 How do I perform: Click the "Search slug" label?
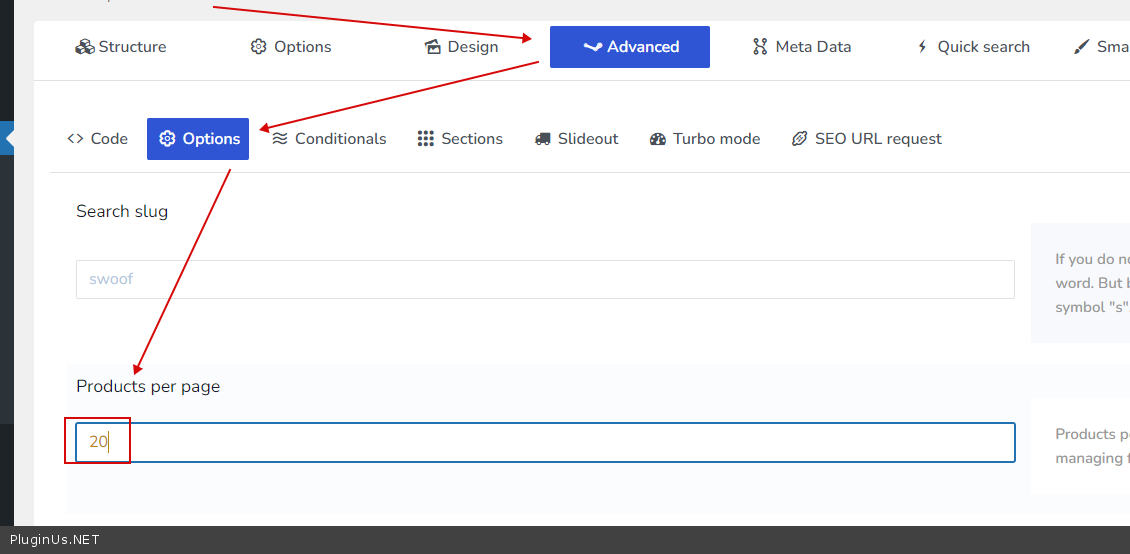122,211
